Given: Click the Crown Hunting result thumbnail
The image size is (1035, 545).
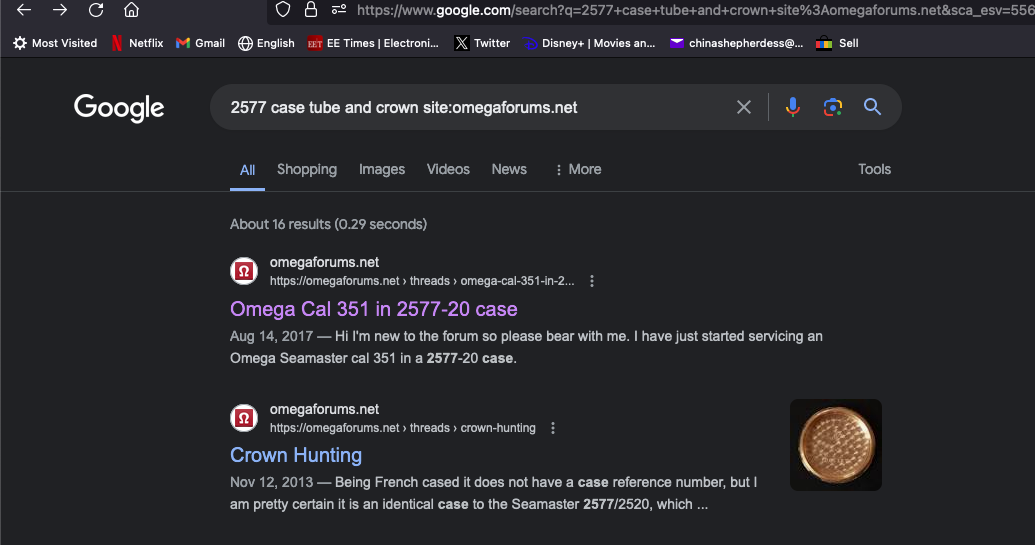Looking at the screenshot, I should tap(836, 445).
